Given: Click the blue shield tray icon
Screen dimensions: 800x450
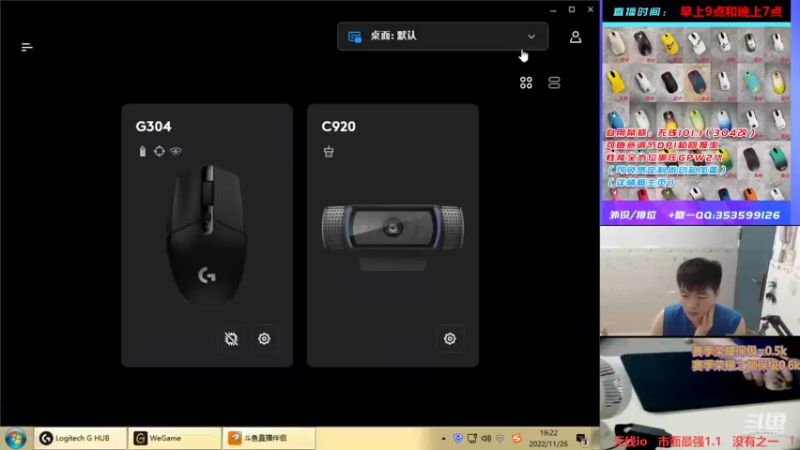Looking at the screenshot, I should (x=458, y=438).
